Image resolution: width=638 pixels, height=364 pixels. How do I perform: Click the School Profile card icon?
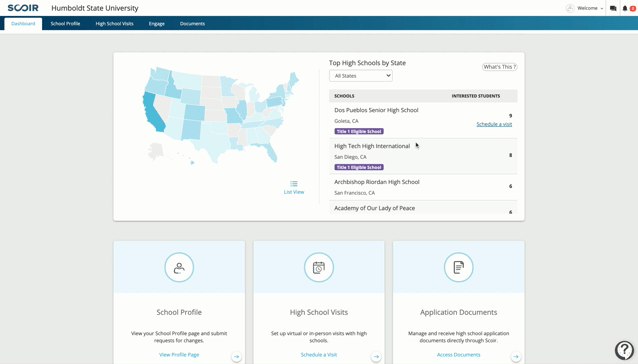[179, 267]
